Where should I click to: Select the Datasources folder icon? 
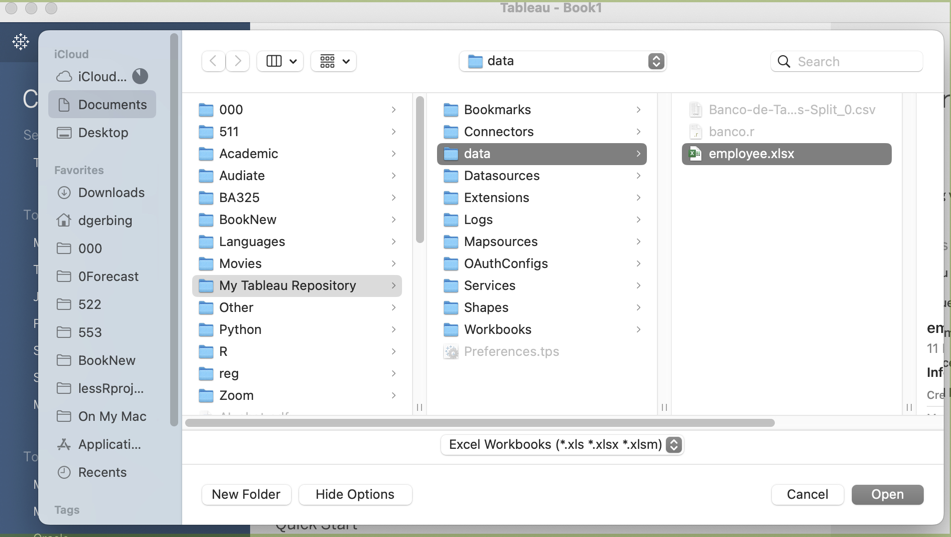click(451, 176)
